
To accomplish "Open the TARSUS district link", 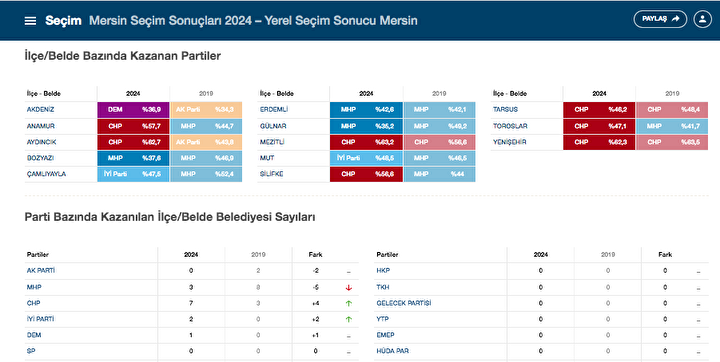I will (505, 110).
